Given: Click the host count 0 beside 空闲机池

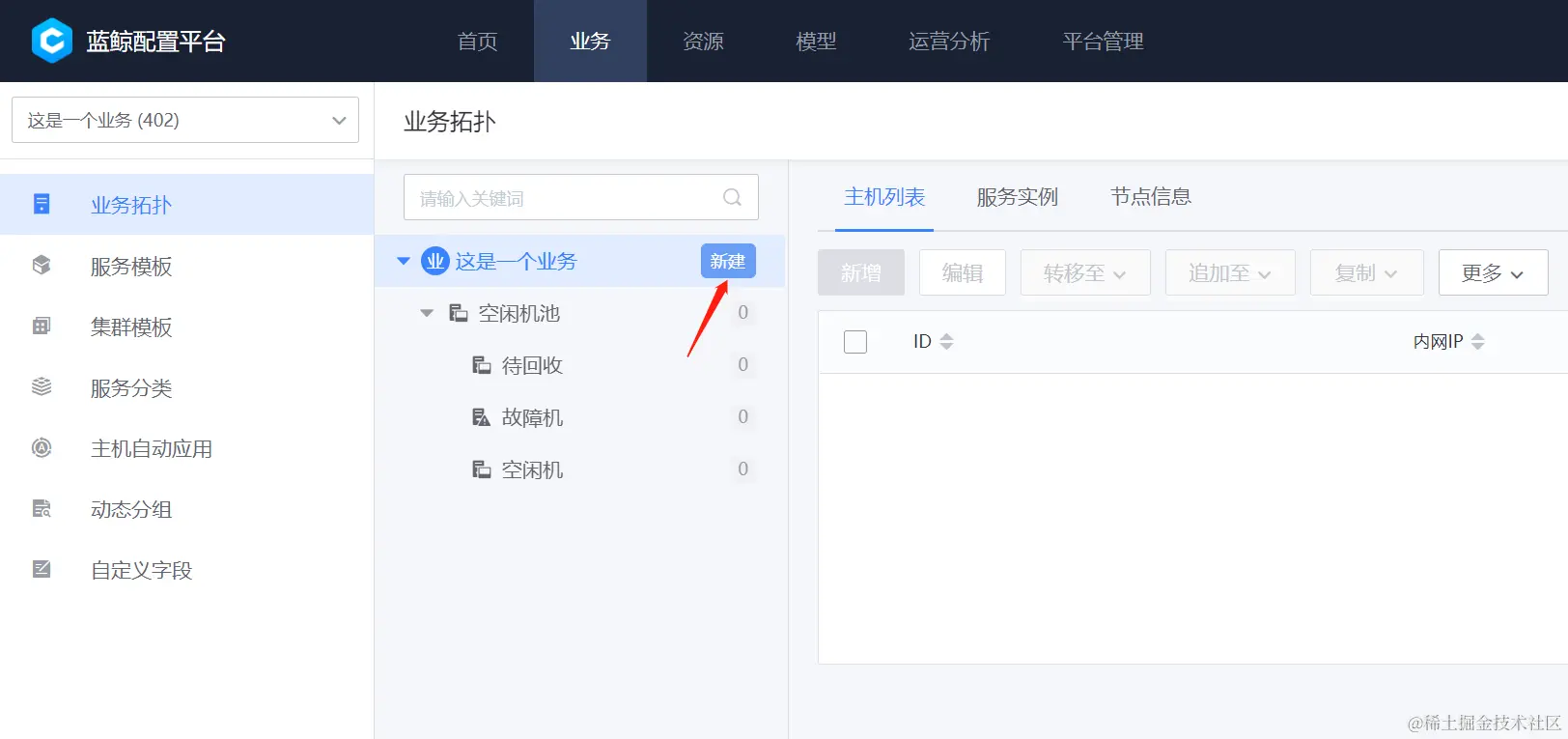Looking at the screenshot, I should 742,312.
